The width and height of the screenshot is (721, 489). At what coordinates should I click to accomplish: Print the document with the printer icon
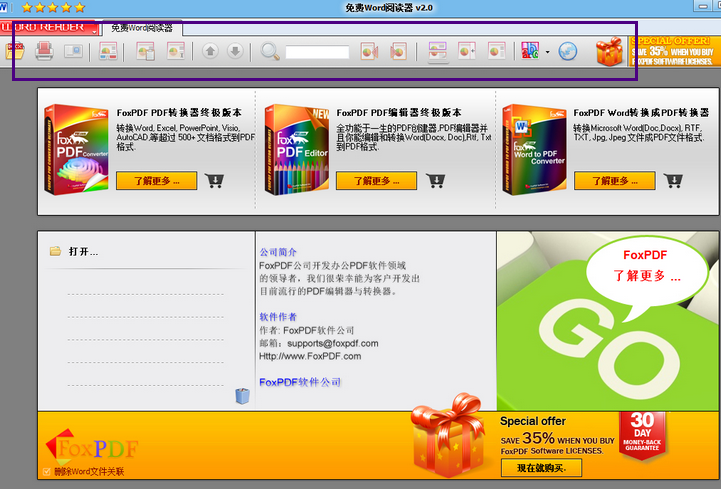44,51
